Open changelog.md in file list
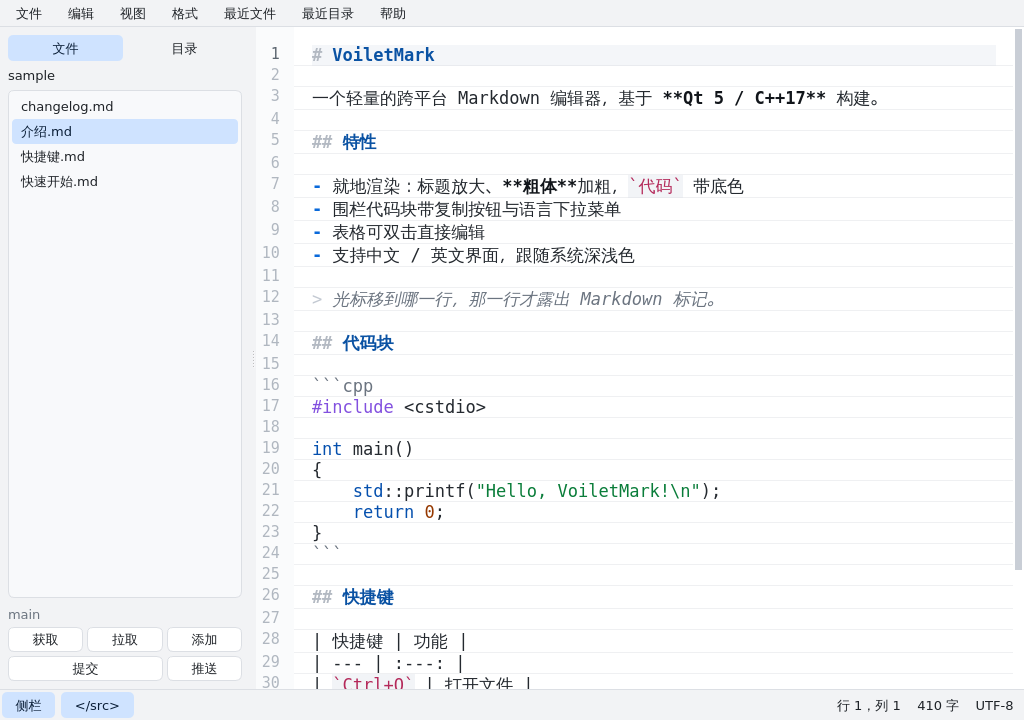The width and height of the screenshot is (1024, 720). pyautogui.click(x=125, y=106)
